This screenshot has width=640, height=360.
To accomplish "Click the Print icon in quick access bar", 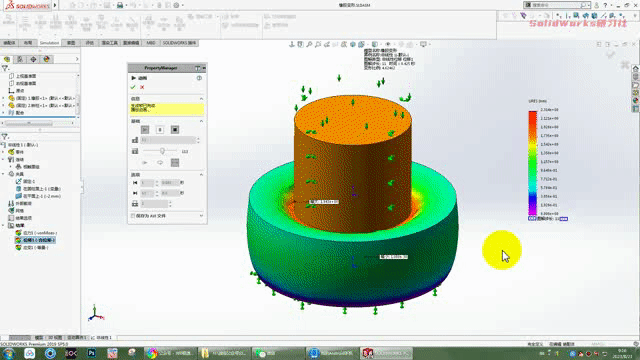I will (x=120, y=5).
